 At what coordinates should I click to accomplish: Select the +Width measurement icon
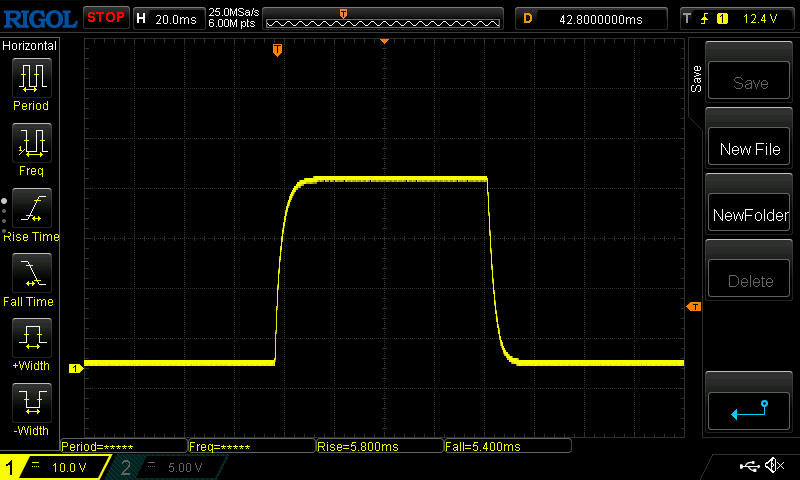point(31,338)
